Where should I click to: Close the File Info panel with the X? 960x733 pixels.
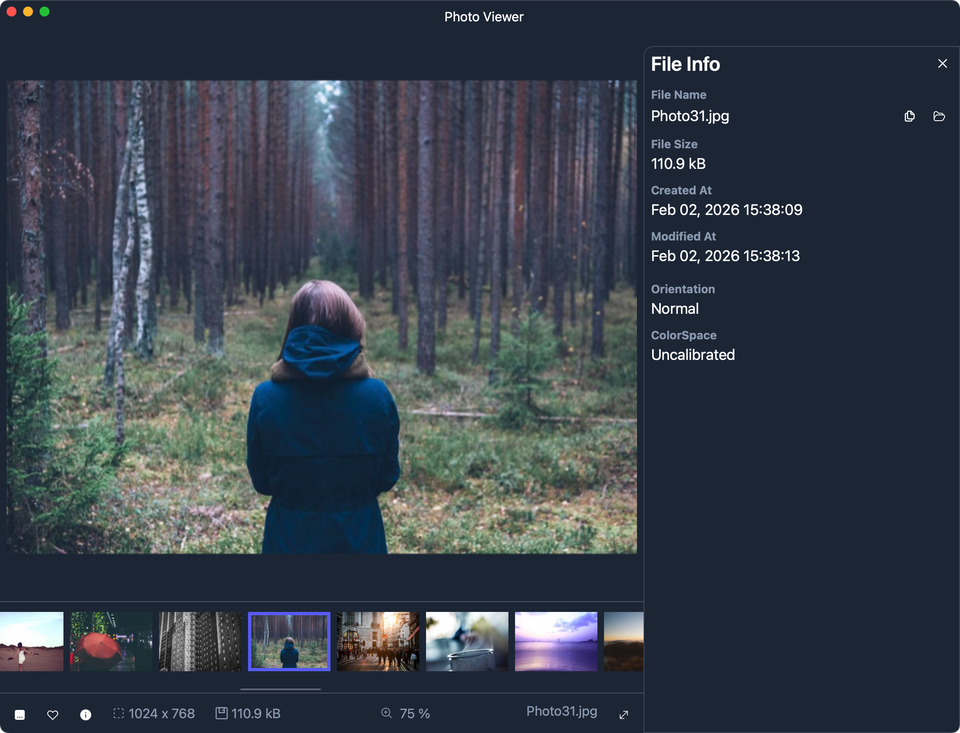[942, 63]
